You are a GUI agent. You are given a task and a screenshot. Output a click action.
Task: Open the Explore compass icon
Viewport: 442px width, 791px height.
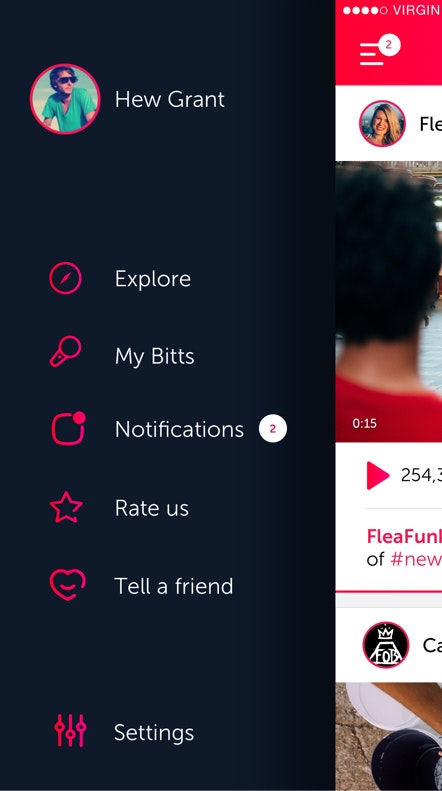click(65, 278)
